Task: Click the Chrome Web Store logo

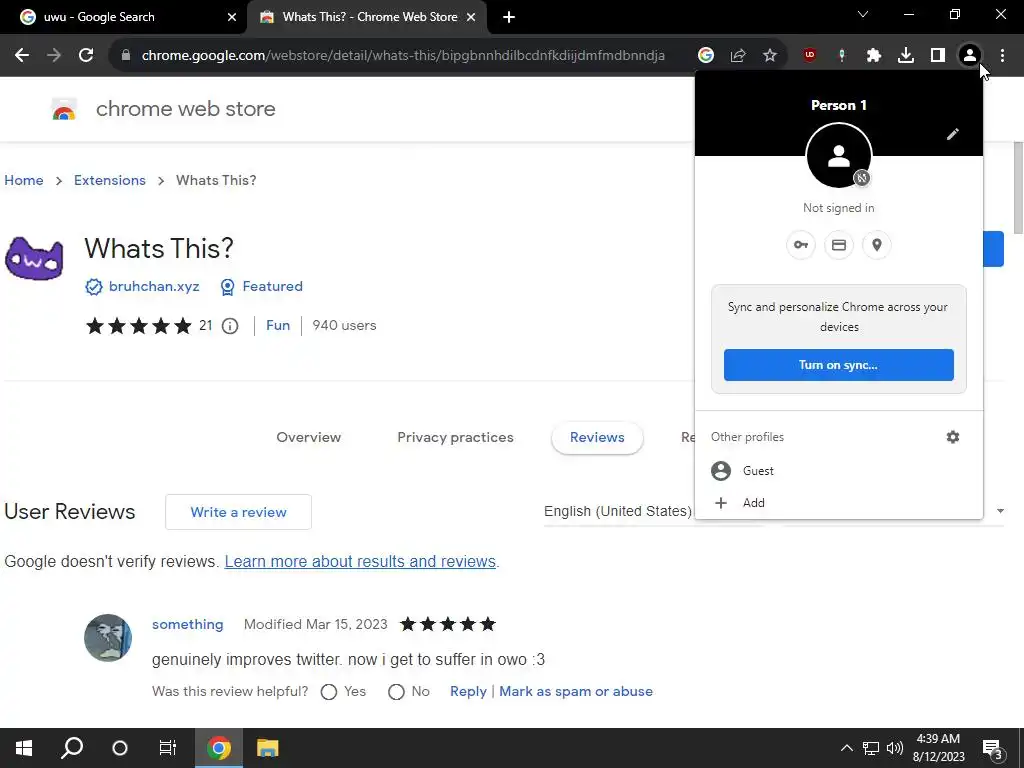Action: (x=64, y=109)
